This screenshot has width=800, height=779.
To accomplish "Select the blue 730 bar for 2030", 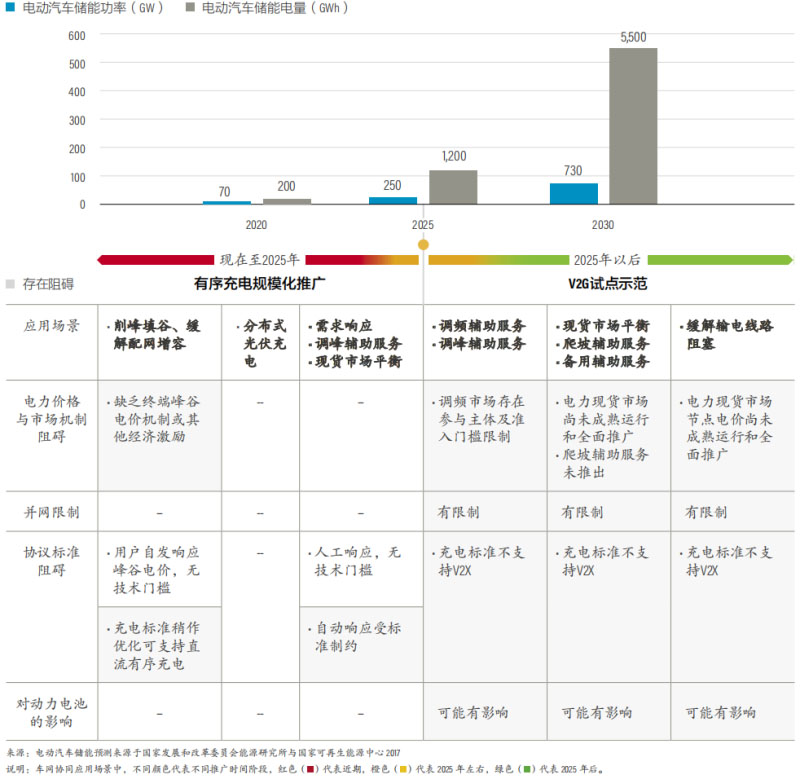I will (573, 194).
